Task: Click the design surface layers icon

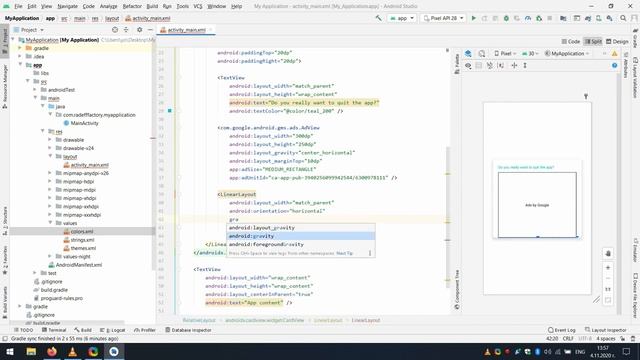Action: 468,53
